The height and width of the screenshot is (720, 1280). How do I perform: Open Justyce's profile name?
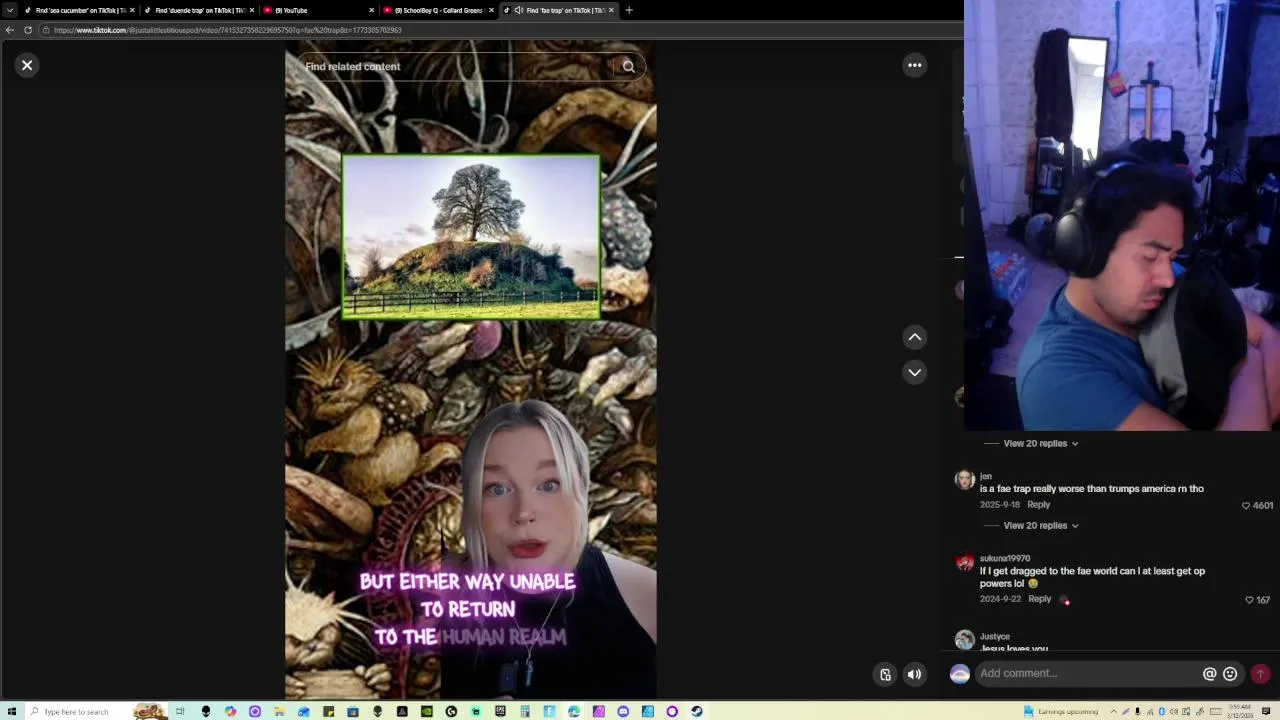pyautogui.click(x=995, y=636)
